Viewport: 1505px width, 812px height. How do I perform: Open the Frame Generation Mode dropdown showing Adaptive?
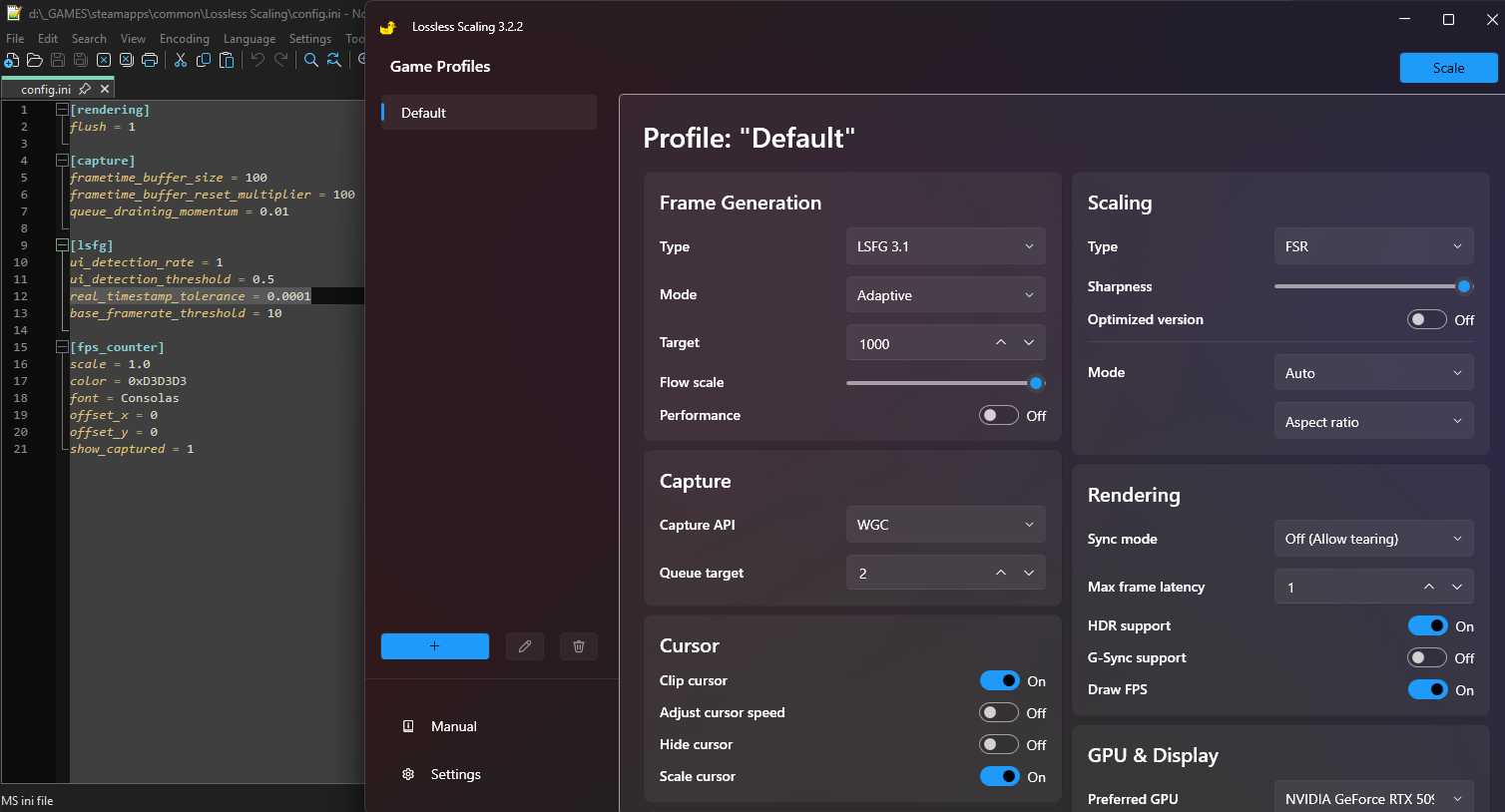tap(945, 295)
